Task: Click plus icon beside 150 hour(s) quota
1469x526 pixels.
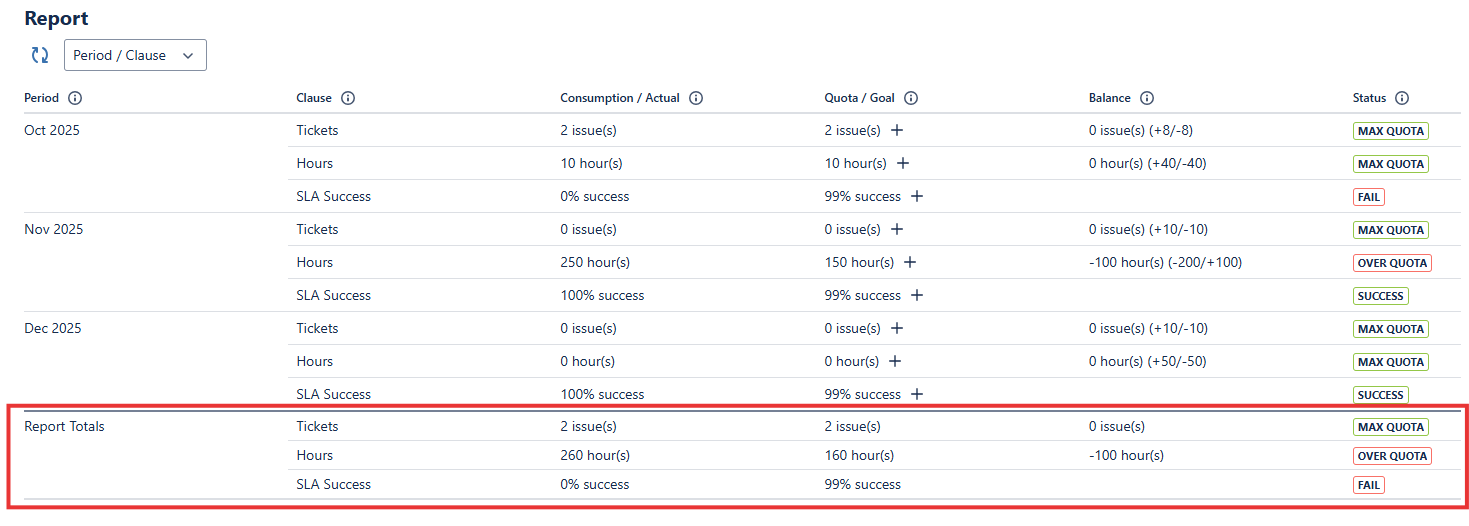Action: (910, 262)
